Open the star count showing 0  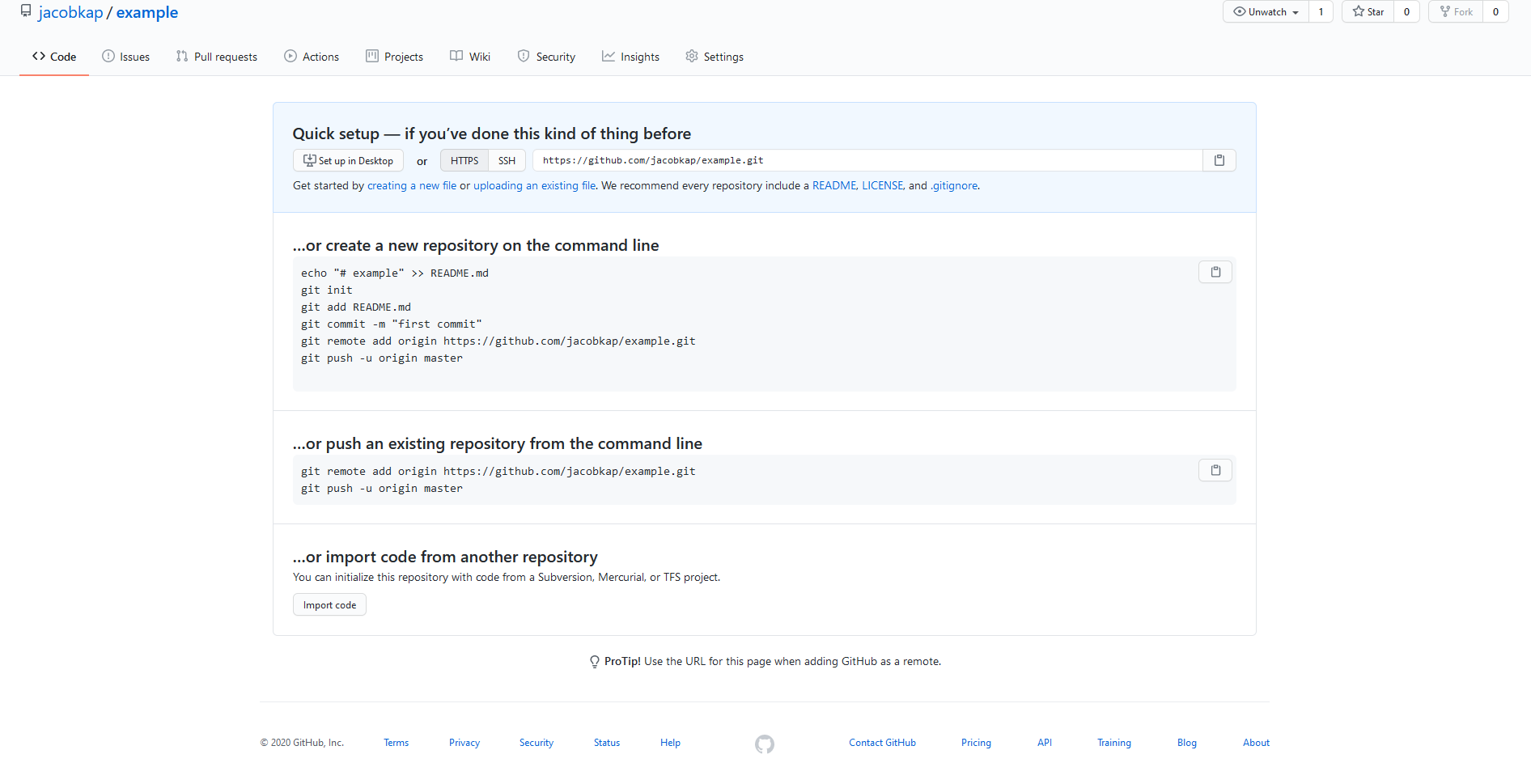1406,11
